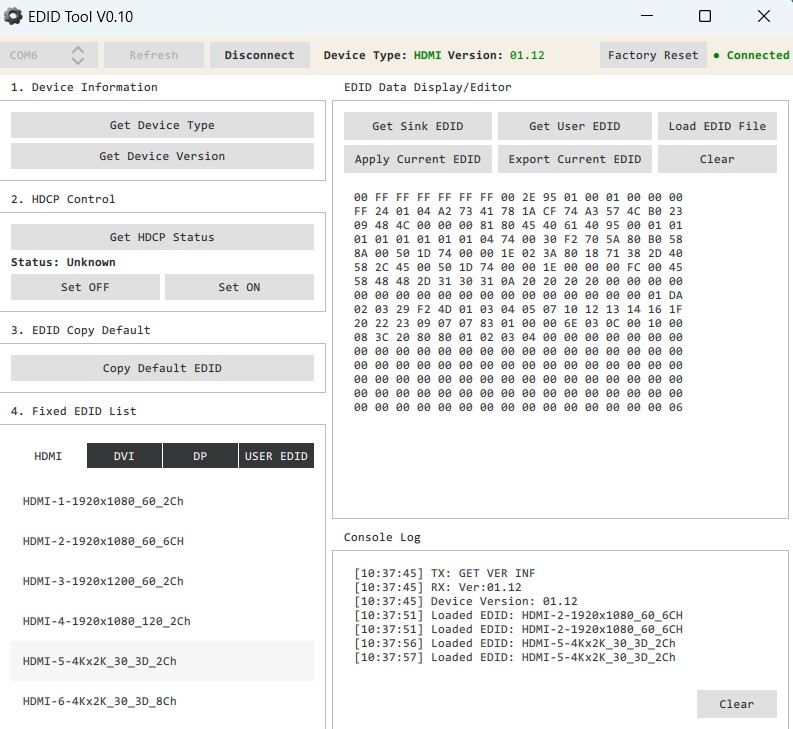Click Load EDID File
The width and height of the screenshot is (793, 729).
pos(717,126)
